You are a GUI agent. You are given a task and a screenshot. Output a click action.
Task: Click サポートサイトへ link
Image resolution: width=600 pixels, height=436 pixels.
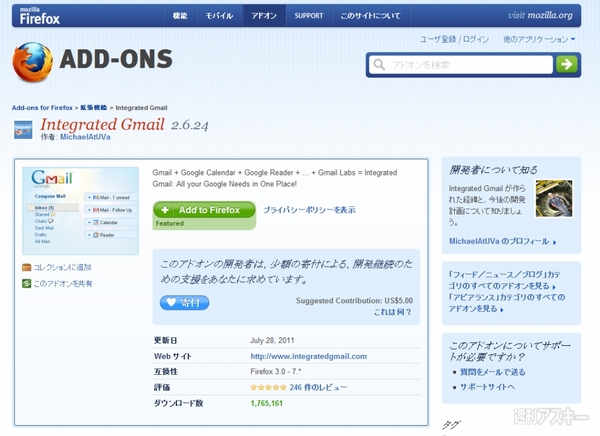point(487,387)
